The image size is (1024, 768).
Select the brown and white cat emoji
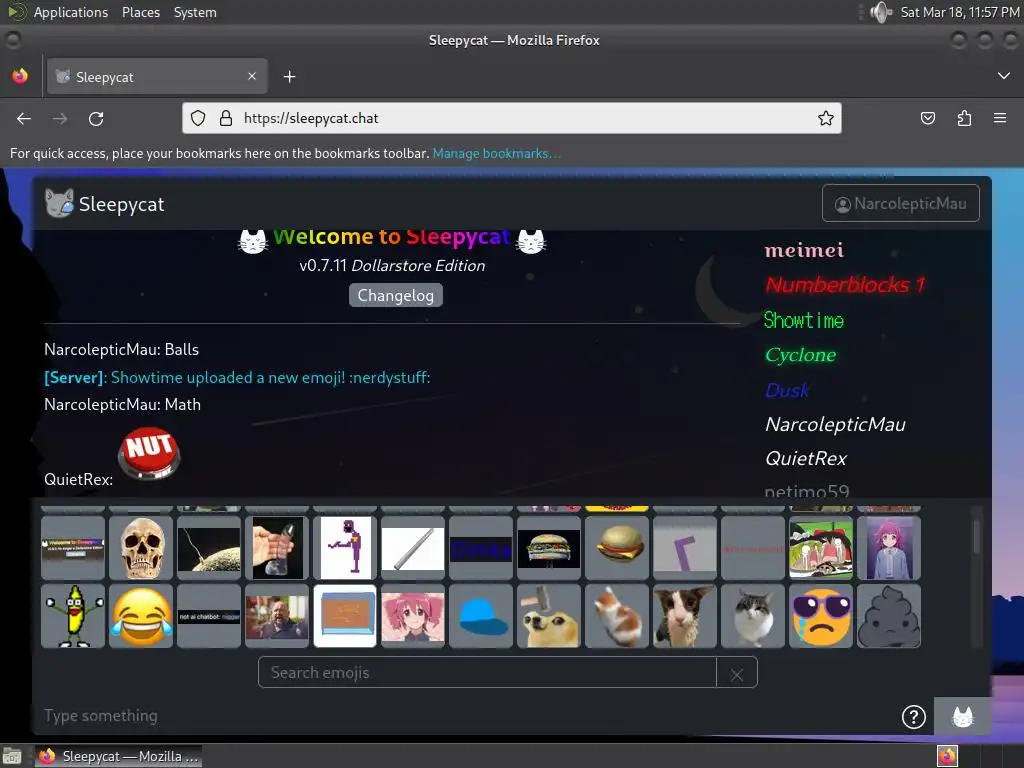[x=685, y=616]
